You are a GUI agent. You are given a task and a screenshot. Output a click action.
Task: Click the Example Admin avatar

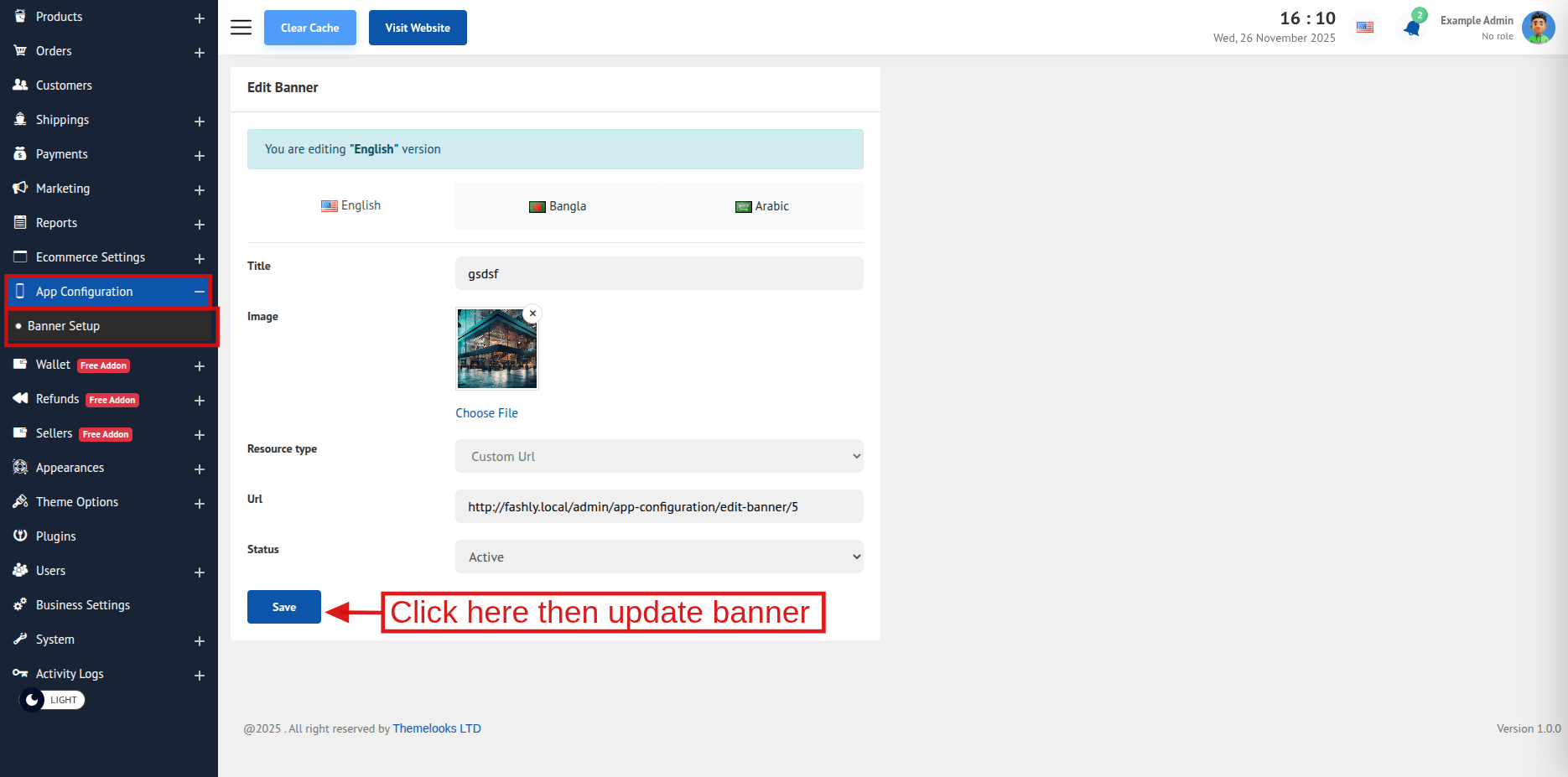coord(1538,28)
